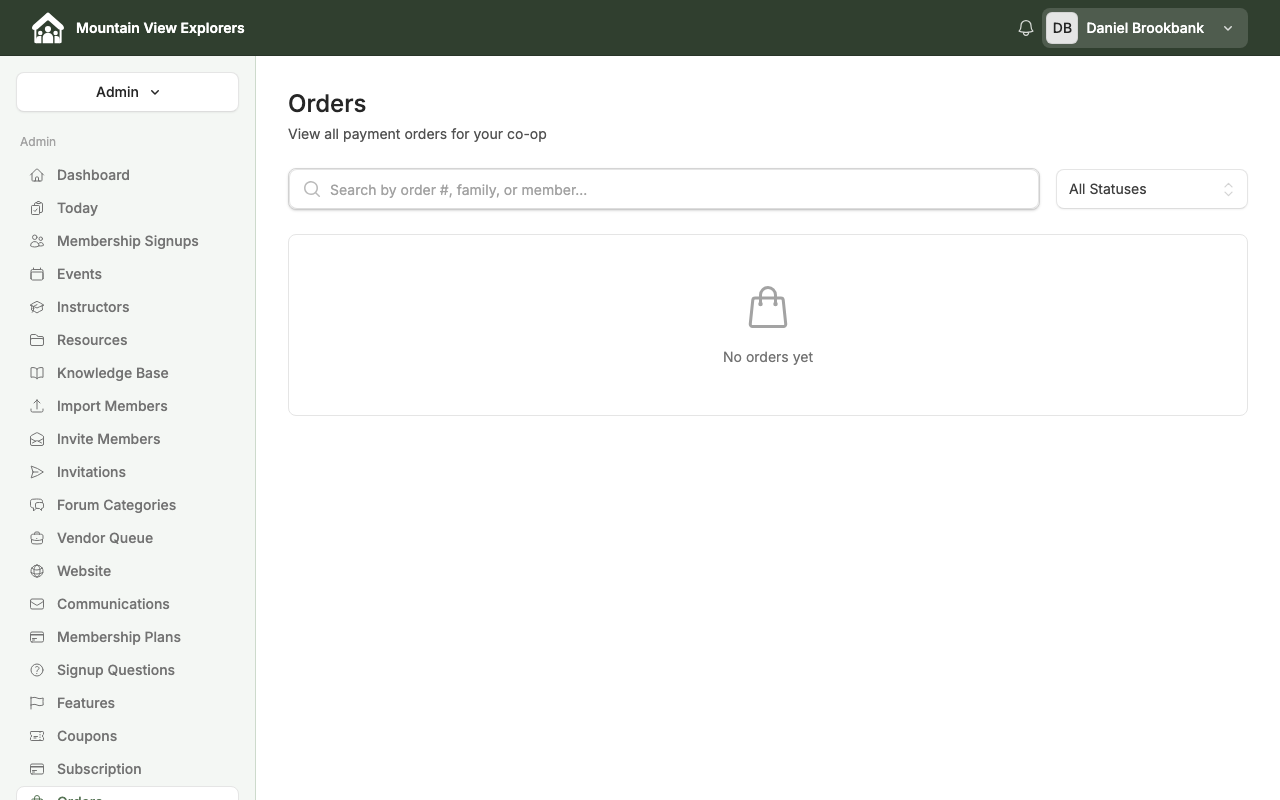Click the Today sidebar icon
Screen dimensions: 1280x800
pos(37,208)
